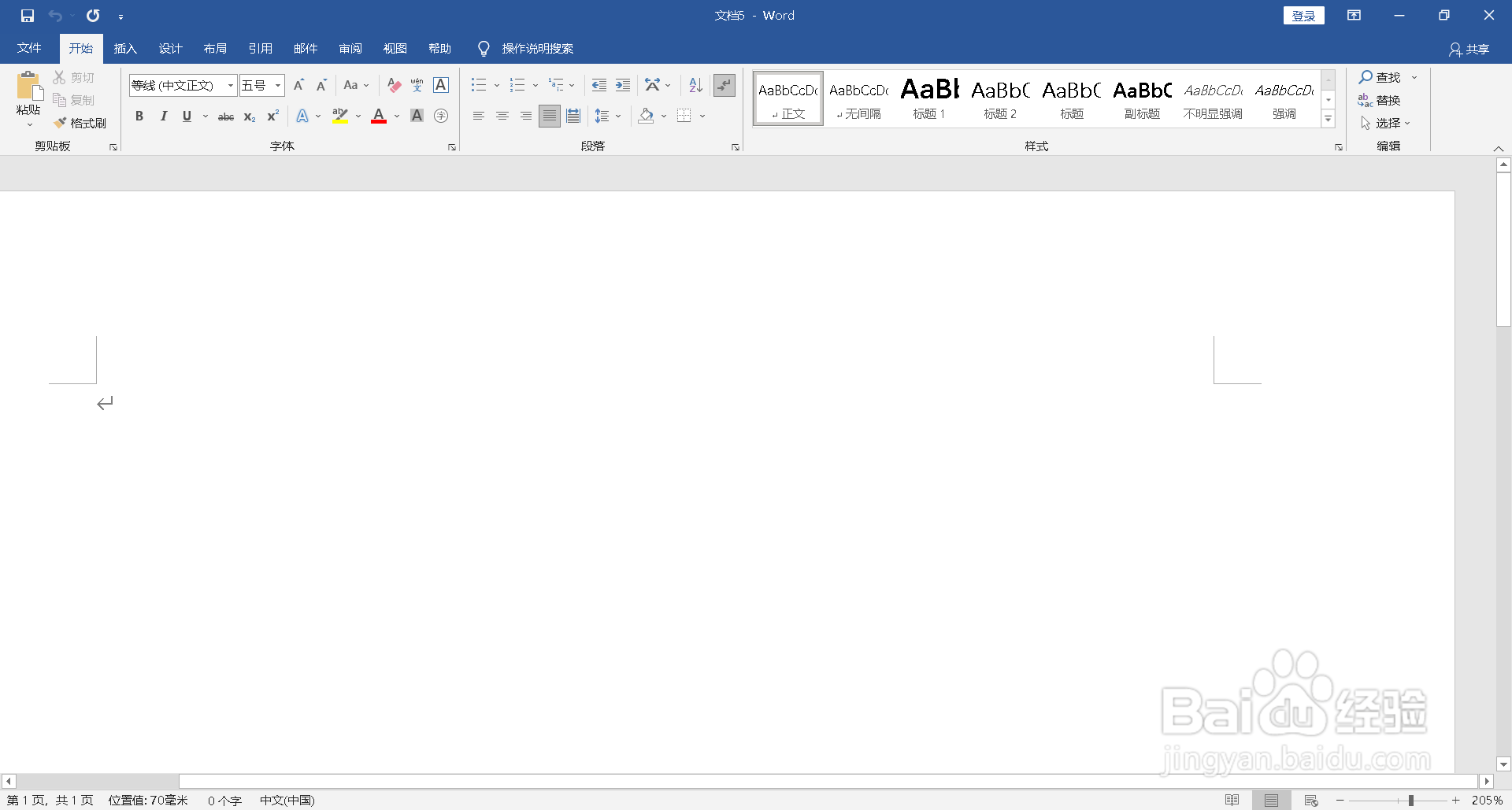1512x810 pixels.
Task: Apply the No Spacing (无间隔) style
Action: tap(858, 98)
